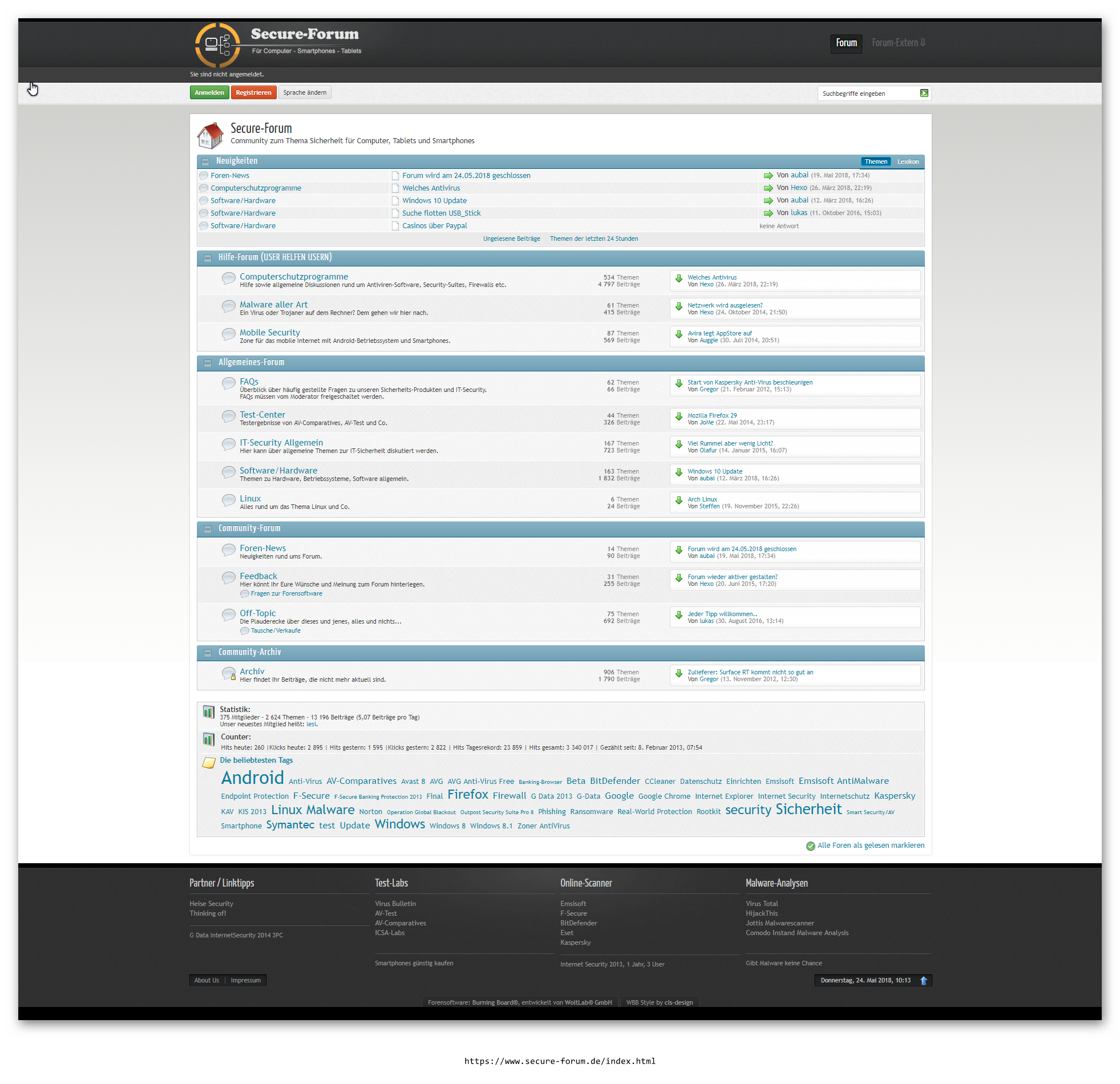1120x1084 pixels.
Task: Click the Anmelden button
Action: point(209,92)
